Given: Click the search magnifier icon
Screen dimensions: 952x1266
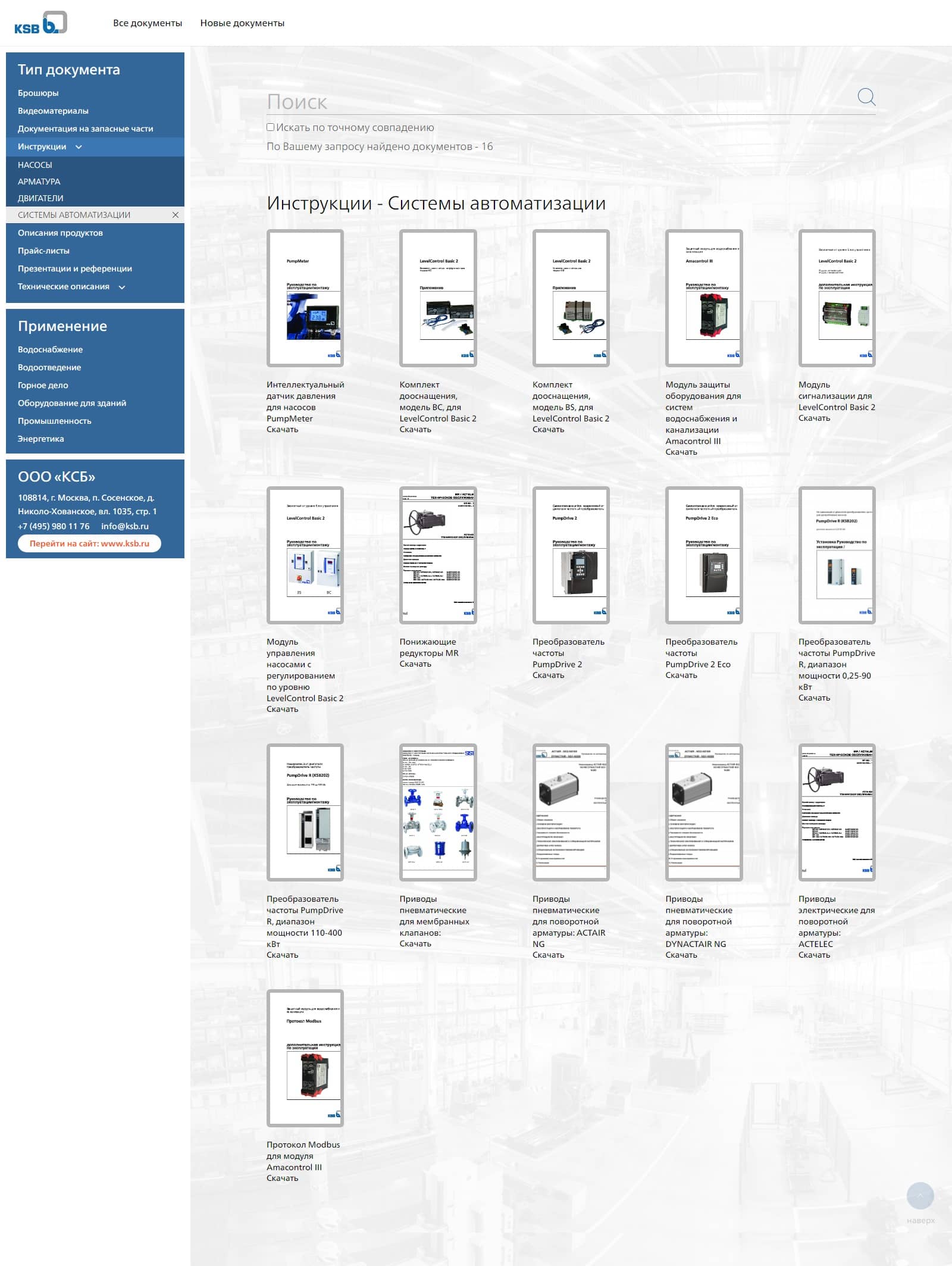Looking at the screenshot, I should (866, 97).
